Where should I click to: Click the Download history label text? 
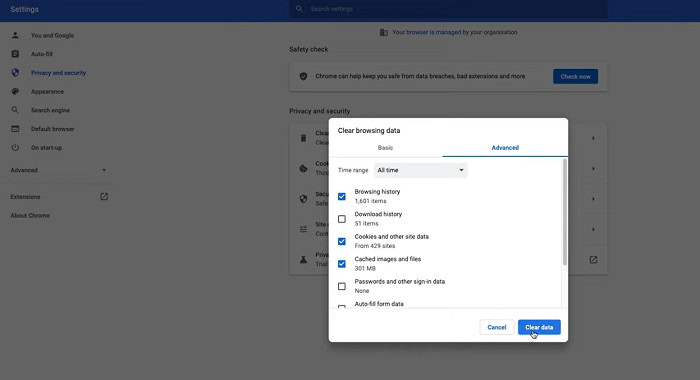378,214
